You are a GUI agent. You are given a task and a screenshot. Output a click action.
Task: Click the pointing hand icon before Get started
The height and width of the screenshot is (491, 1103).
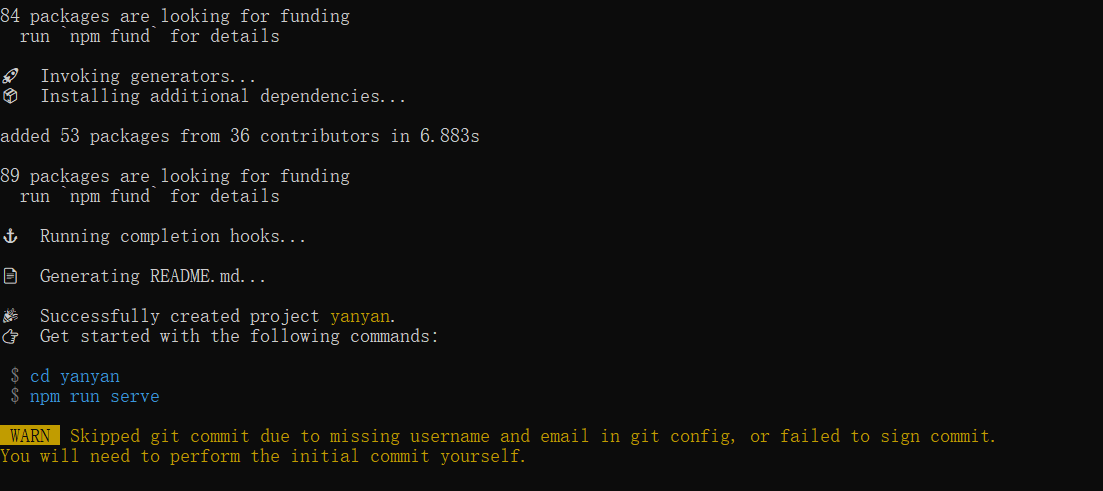point(9,336)
